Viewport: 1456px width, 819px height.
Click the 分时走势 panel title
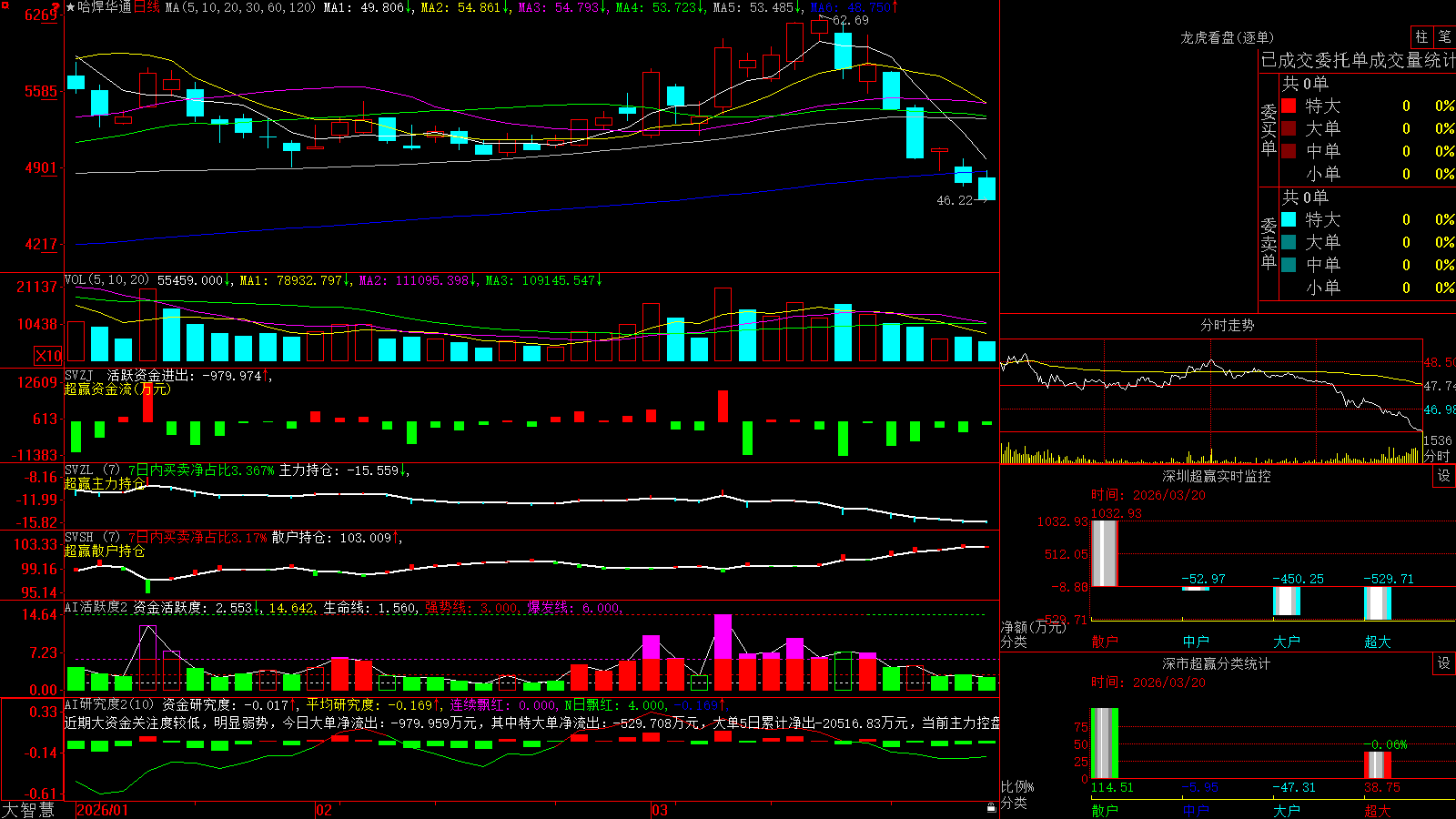(1227, 325)
